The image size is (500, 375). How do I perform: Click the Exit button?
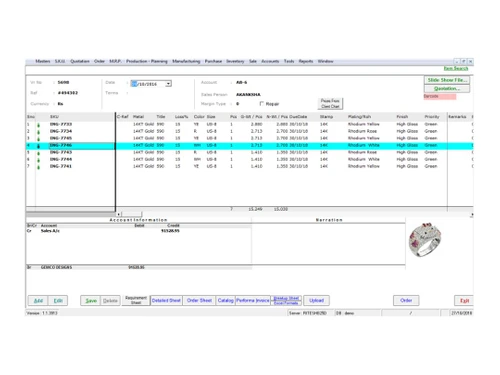pos(464,301)
